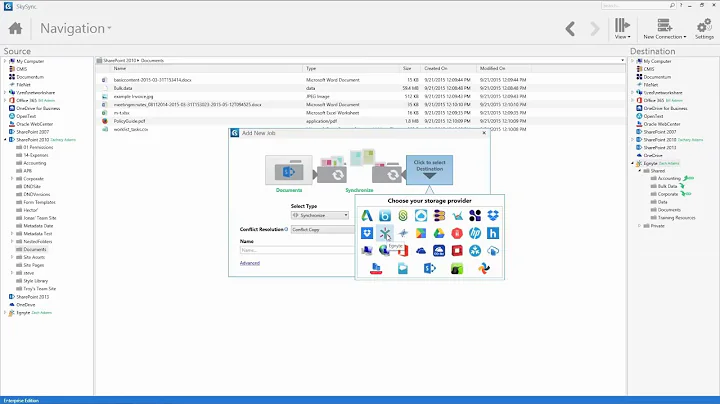Click the Conflict Resolution help icon
Image resolution: width=720 pixels, height=404 pixels.
286,229
